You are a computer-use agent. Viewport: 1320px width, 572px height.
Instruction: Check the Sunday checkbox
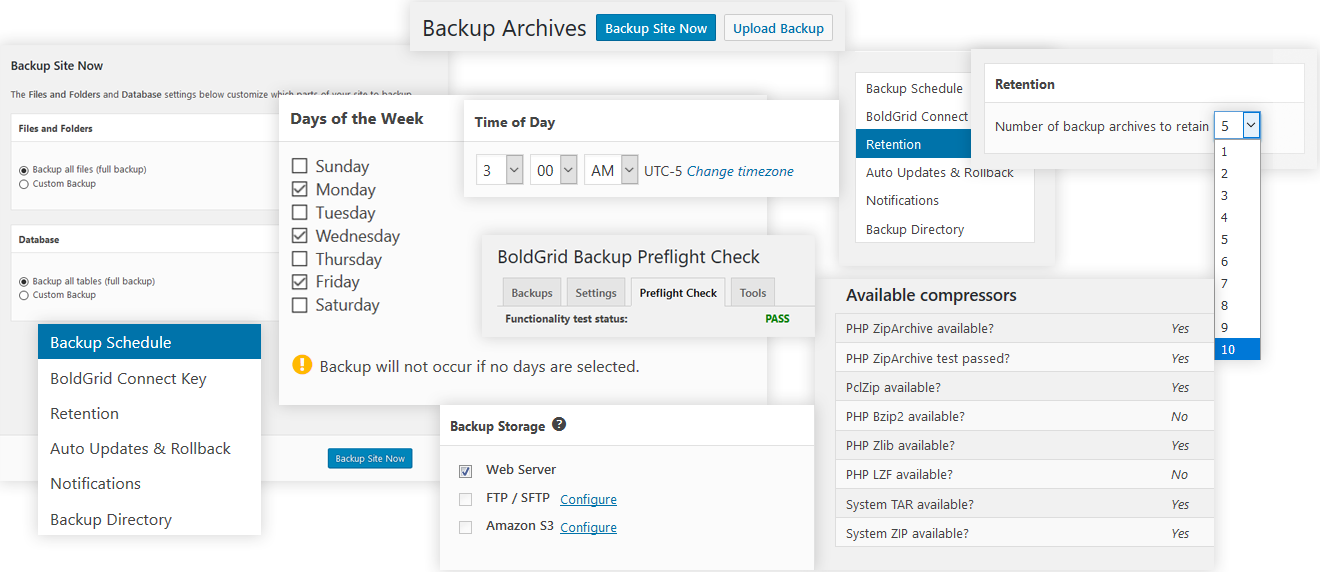click(x=299, y=166)
